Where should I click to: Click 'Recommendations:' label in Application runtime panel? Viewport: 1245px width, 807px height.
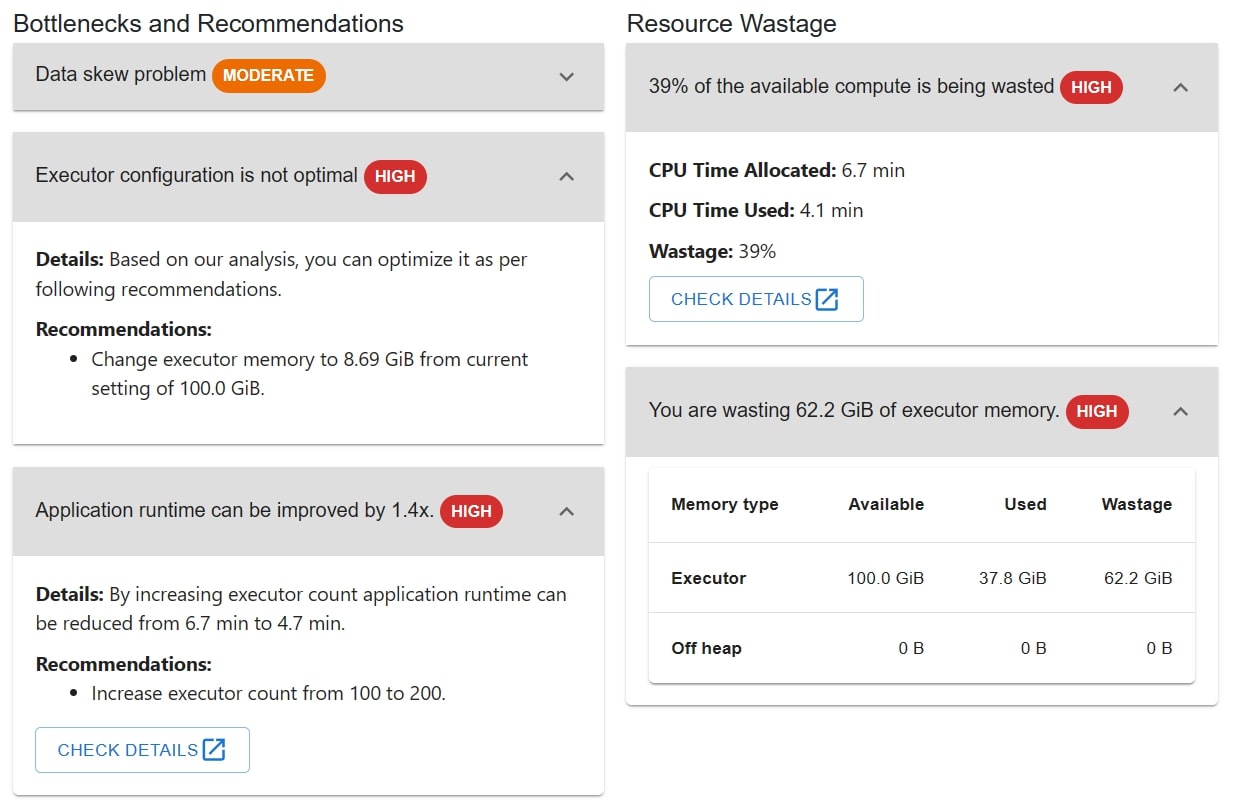point(123,664)
